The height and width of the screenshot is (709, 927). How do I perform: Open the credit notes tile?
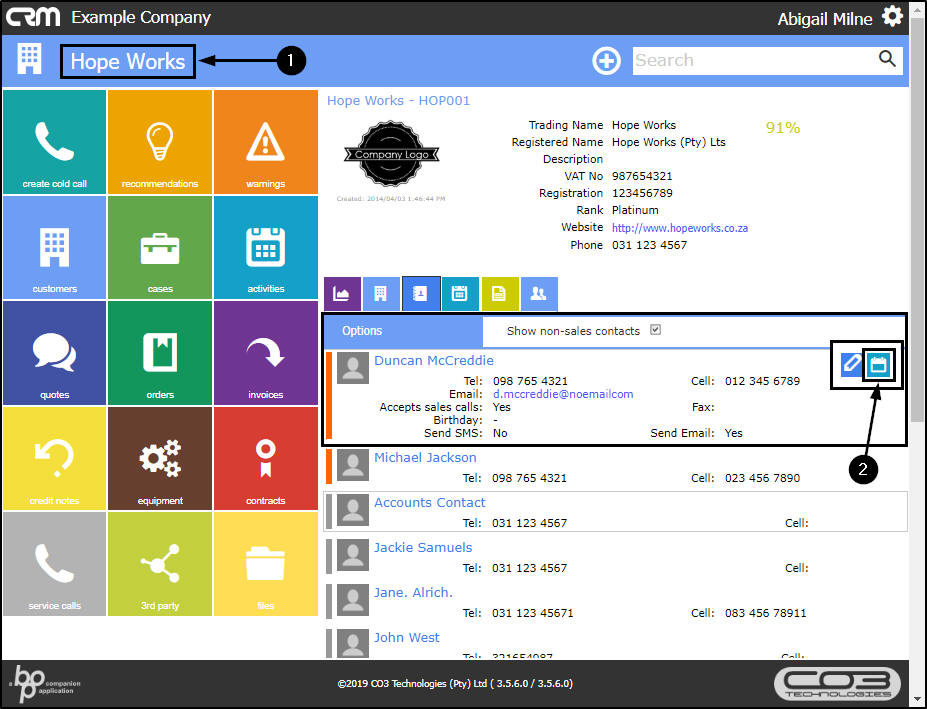pos(54,458)
